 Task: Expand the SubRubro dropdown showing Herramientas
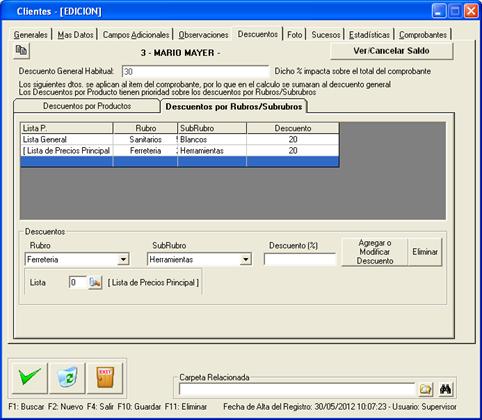pyautogui.click(x=246, y=259)
